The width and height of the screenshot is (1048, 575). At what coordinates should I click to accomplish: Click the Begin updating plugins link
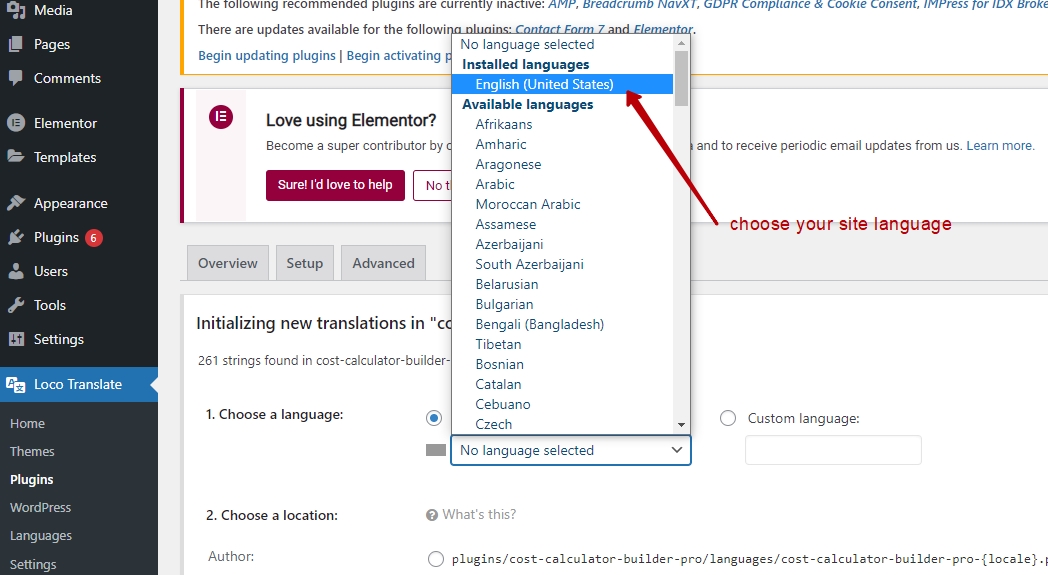pos(267,55)
